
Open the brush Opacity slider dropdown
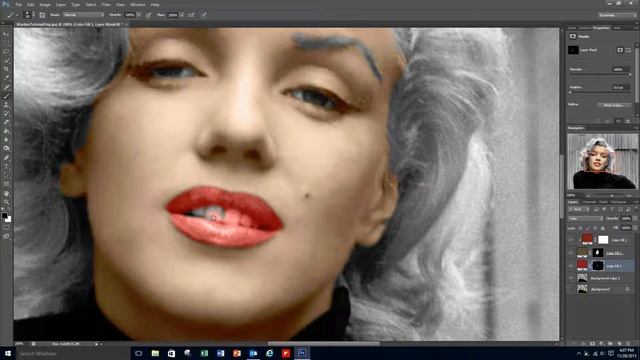click(x=139, y=15)
